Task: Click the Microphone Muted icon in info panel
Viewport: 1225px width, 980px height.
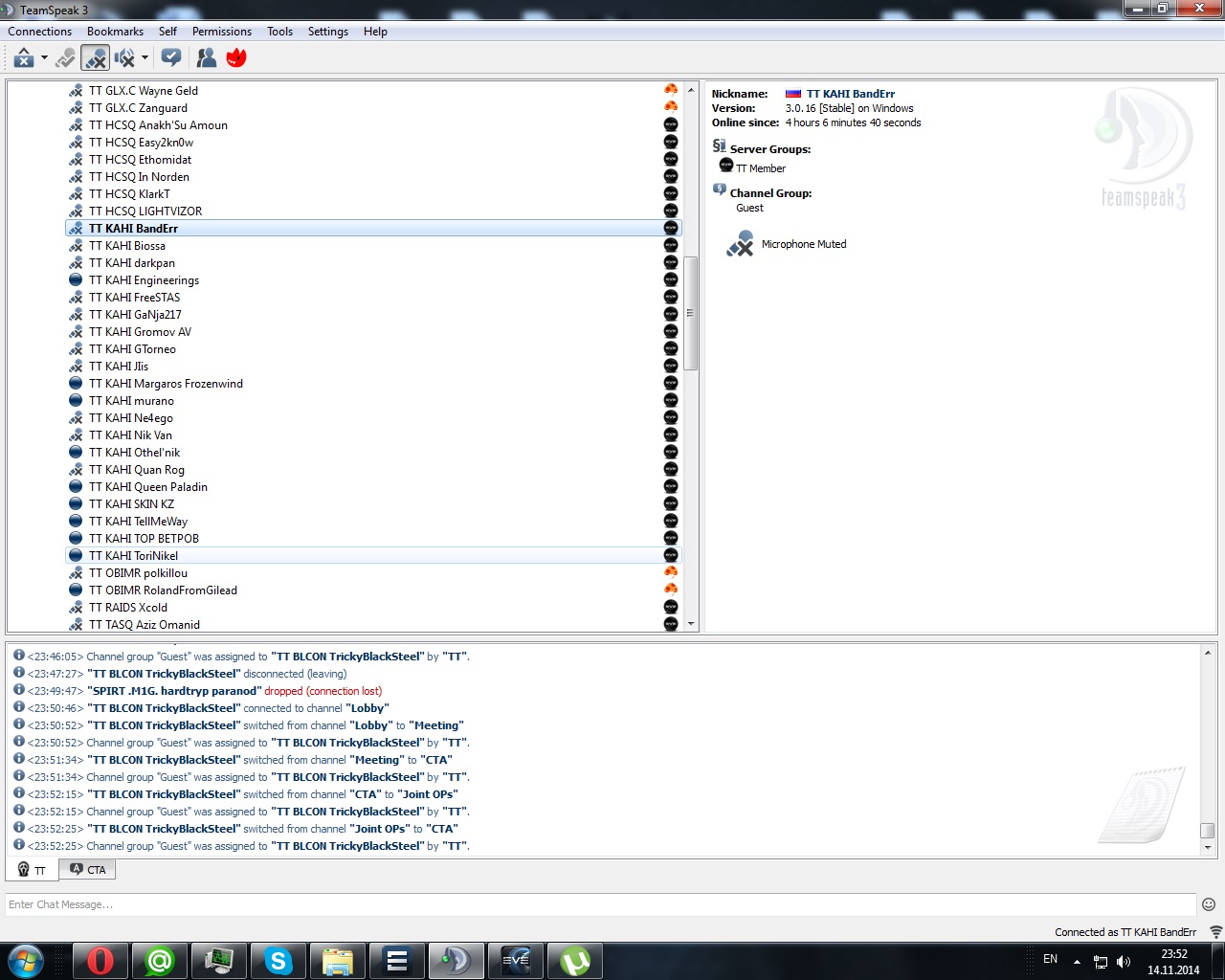Action: coord(740,244)
